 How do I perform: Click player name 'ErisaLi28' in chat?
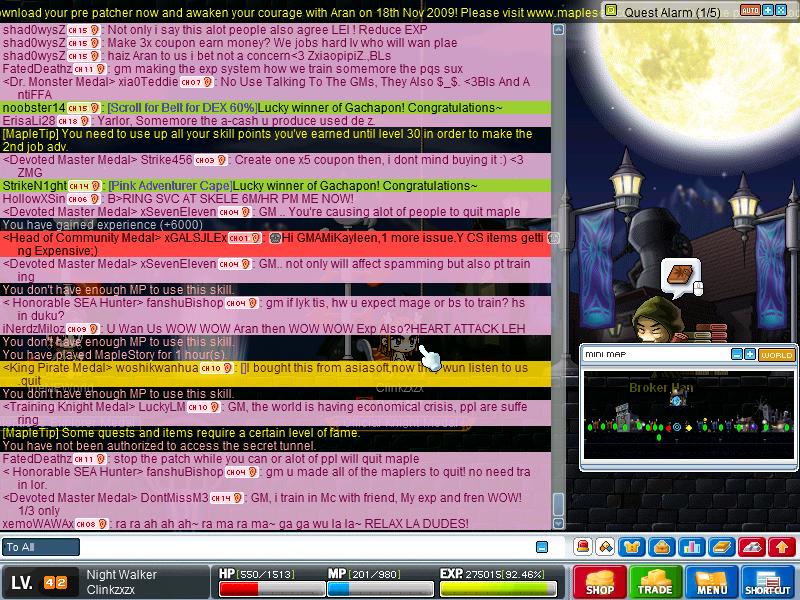click(29, 121)
